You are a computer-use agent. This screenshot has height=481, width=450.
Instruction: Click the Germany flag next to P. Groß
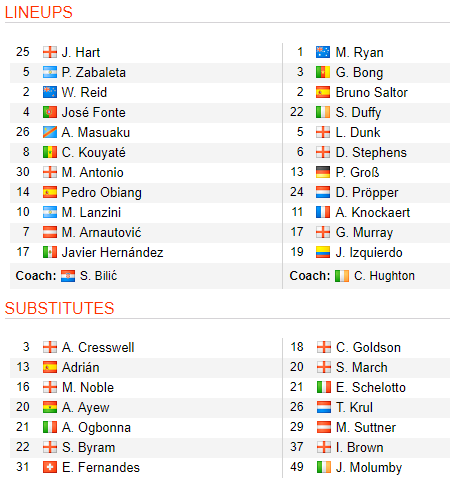click(323, 172)
